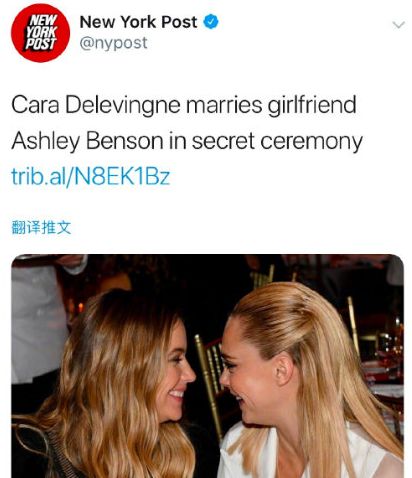Click the phrase "secret ceremony" in tweet
This screenshot has height=478, width=412.
point(277,141)
